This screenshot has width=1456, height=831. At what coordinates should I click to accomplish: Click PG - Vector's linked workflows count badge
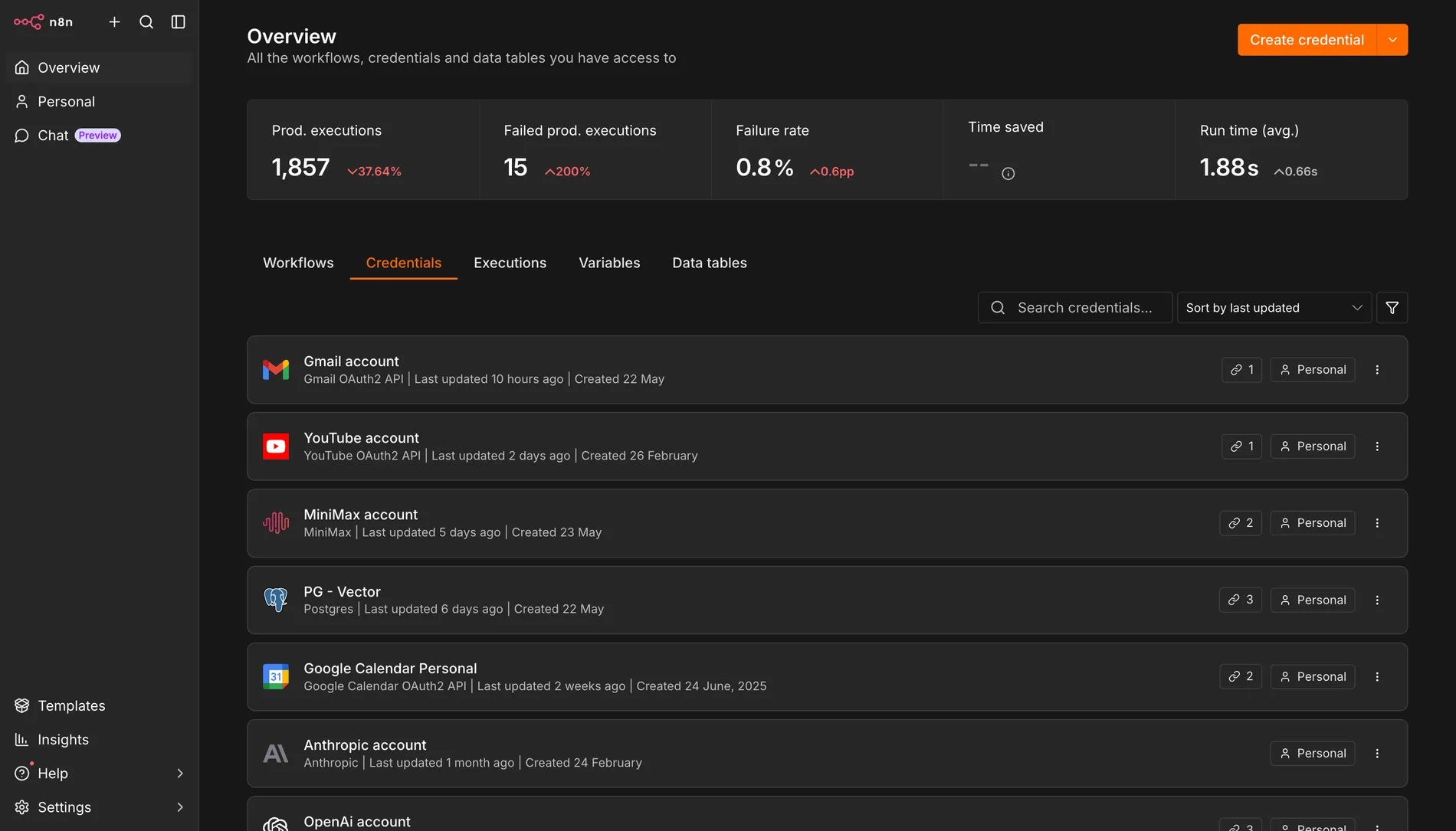coord(1241,600)
